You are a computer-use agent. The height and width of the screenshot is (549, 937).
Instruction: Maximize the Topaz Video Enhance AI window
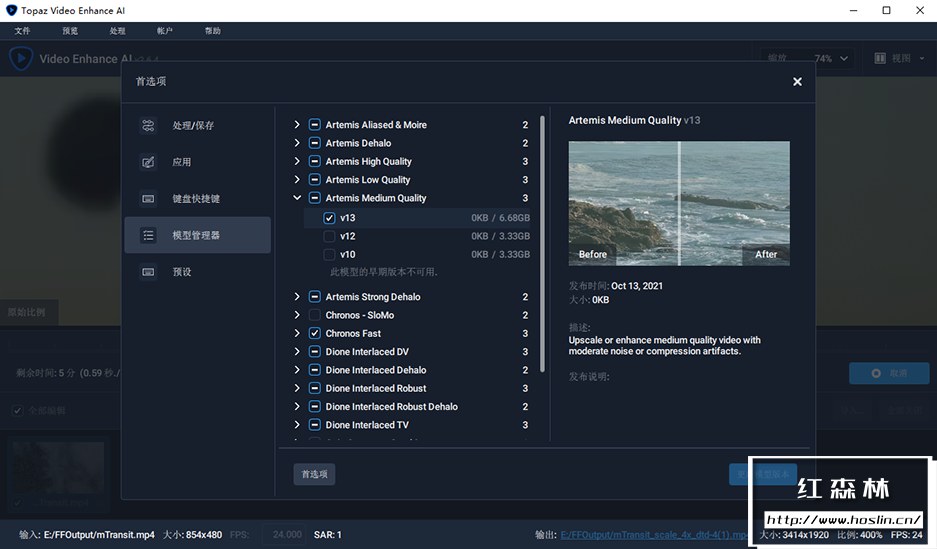click(x=886, y=10)
